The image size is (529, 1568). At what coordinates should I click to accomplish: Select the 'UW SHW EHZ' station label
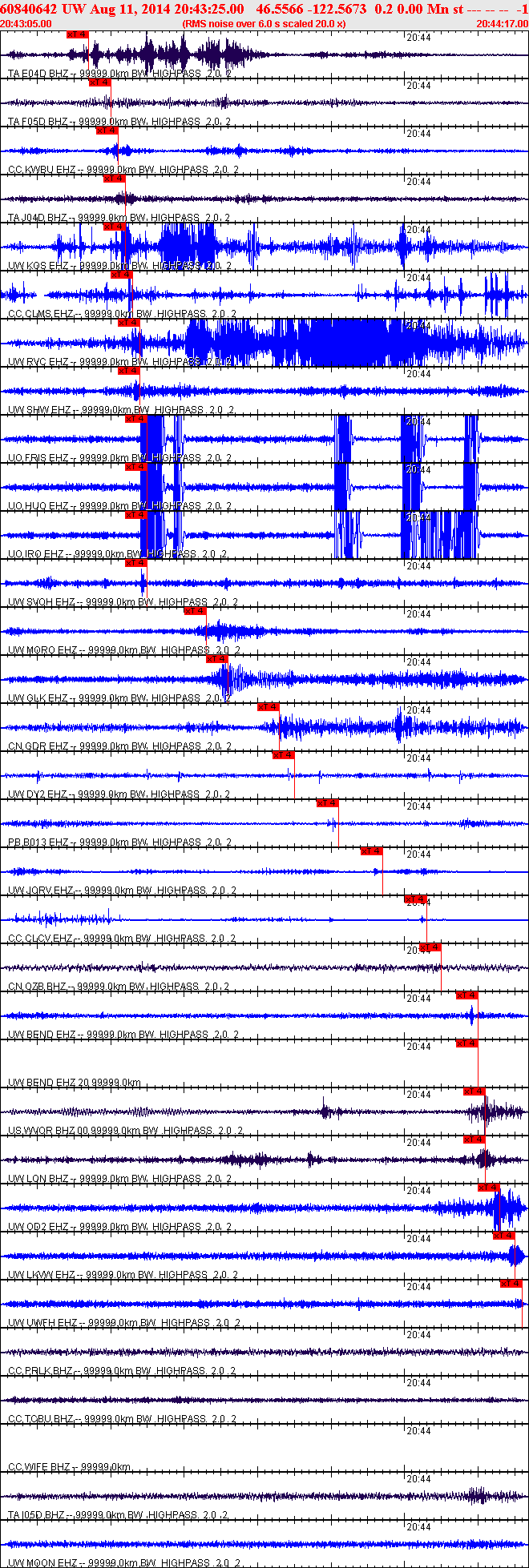coord(39,410)
